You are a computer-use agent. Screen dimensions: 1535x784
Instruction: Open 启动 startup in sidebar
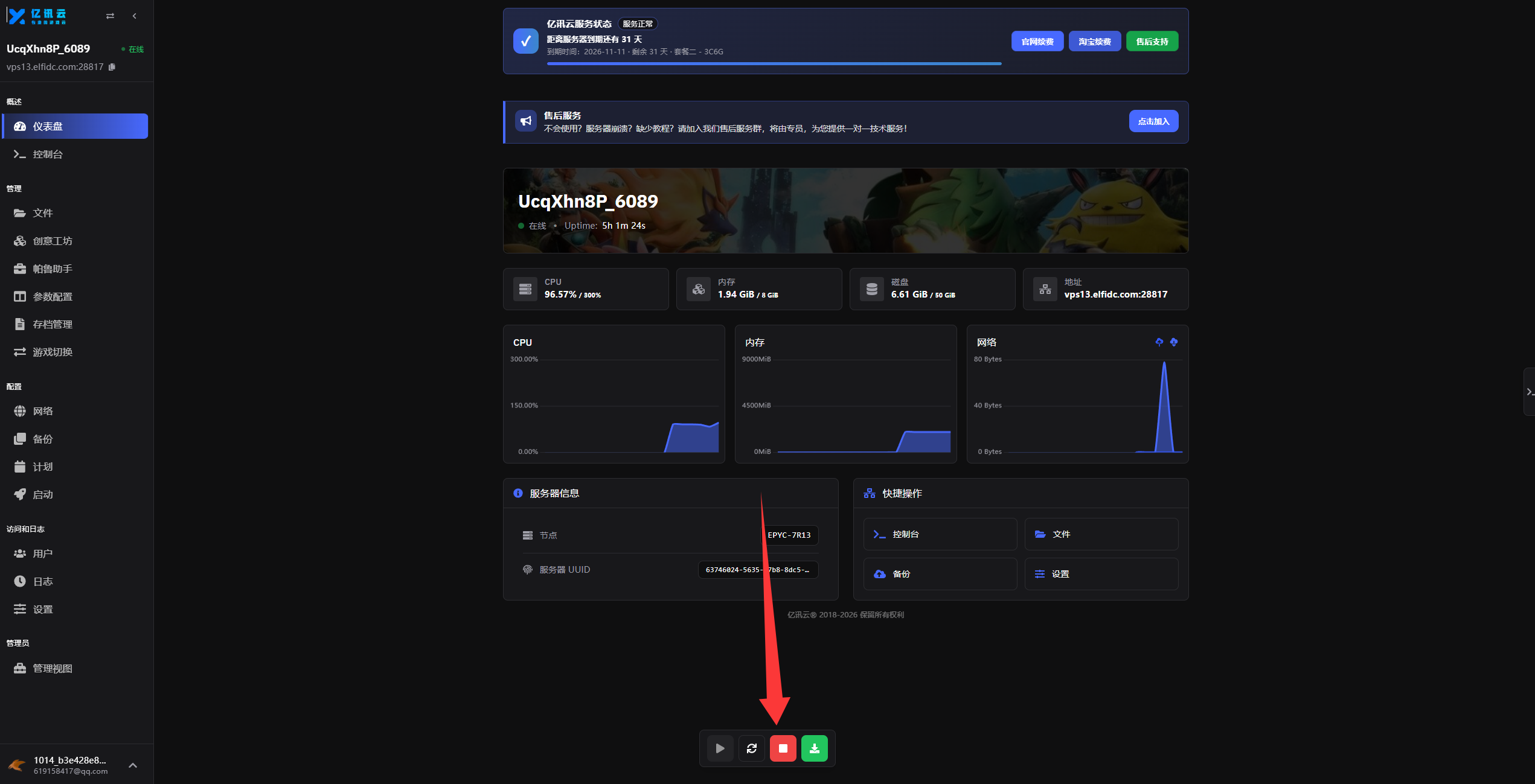(75, 494)
